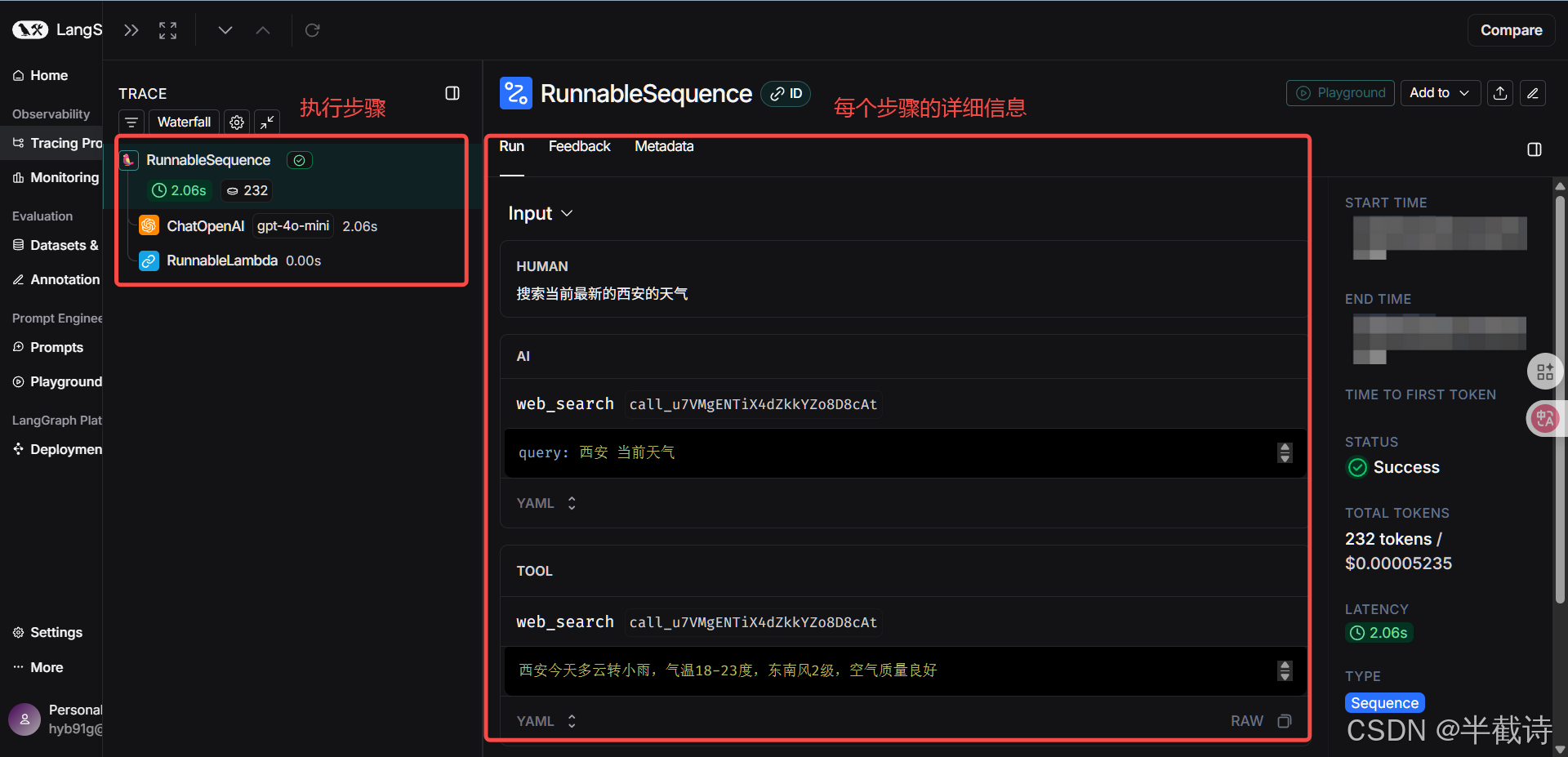Select the RunnableSequence trace row
The image size is (1568, 757).
pos(292,176)
